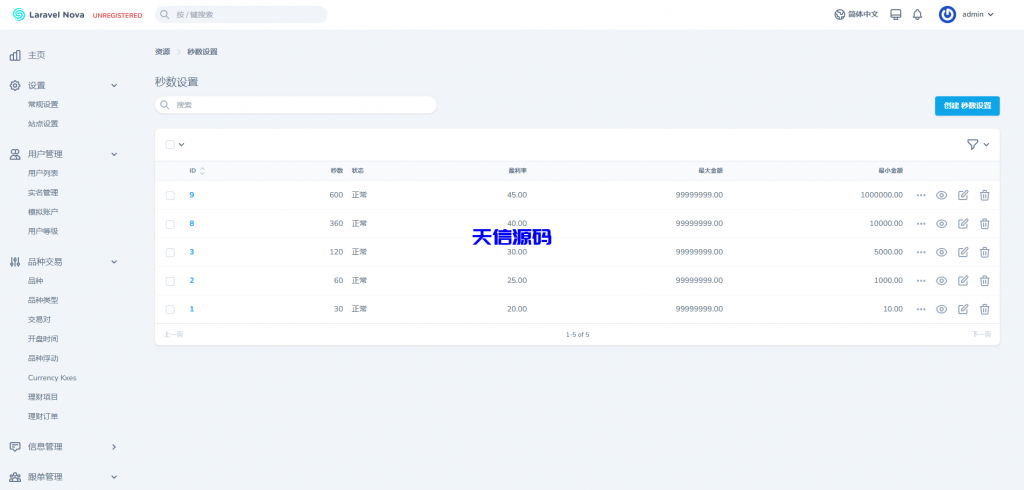
Task: Collapse the 设置 sidebar section
Action: tap(114, 86)
